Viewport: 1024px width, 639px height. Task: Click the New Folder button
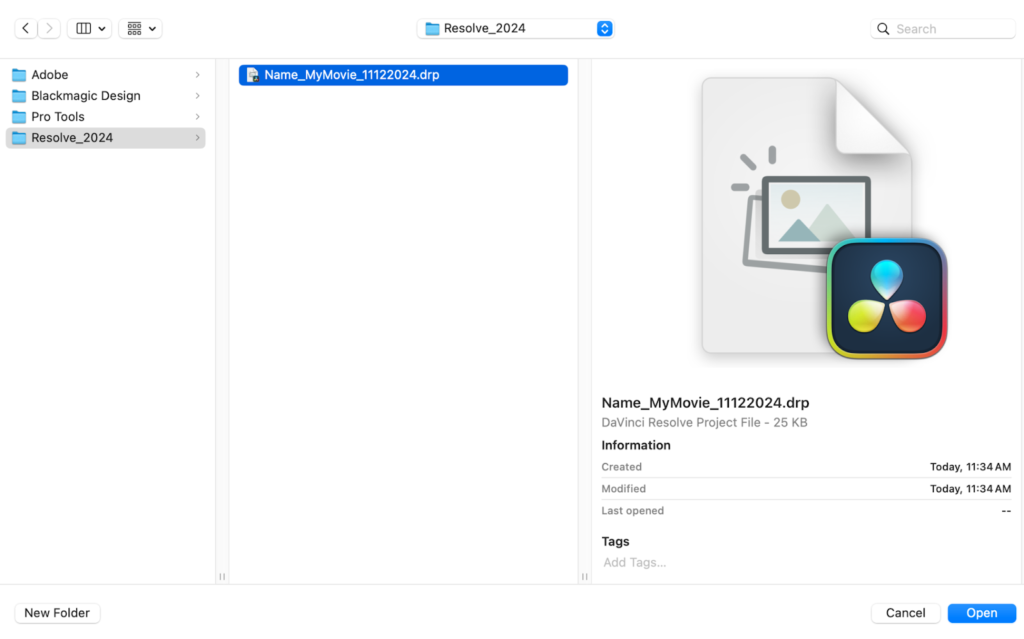pos(57,613)
